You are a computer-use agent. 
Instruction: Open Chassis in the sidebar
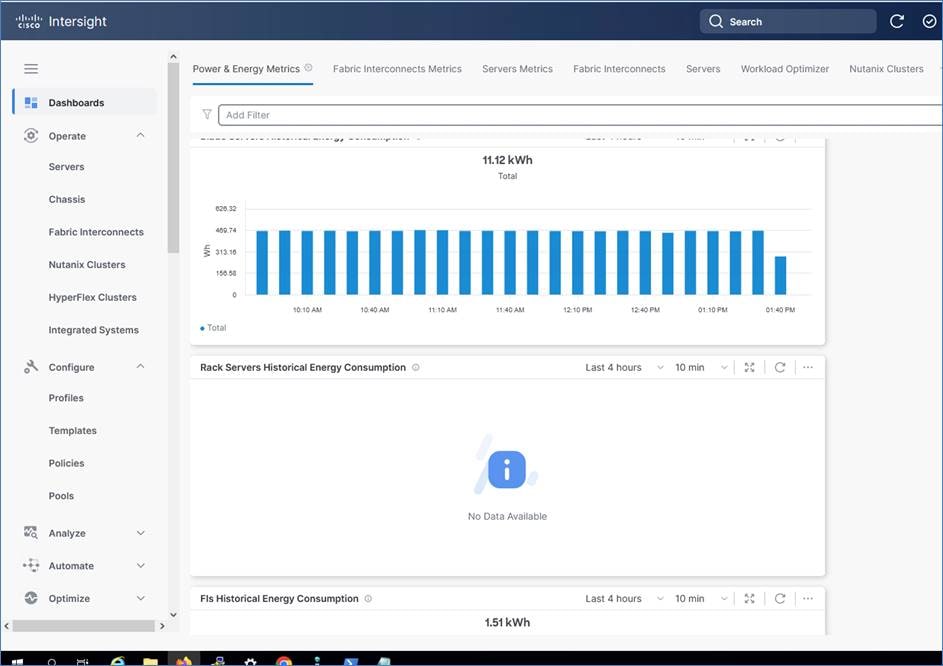67,199
